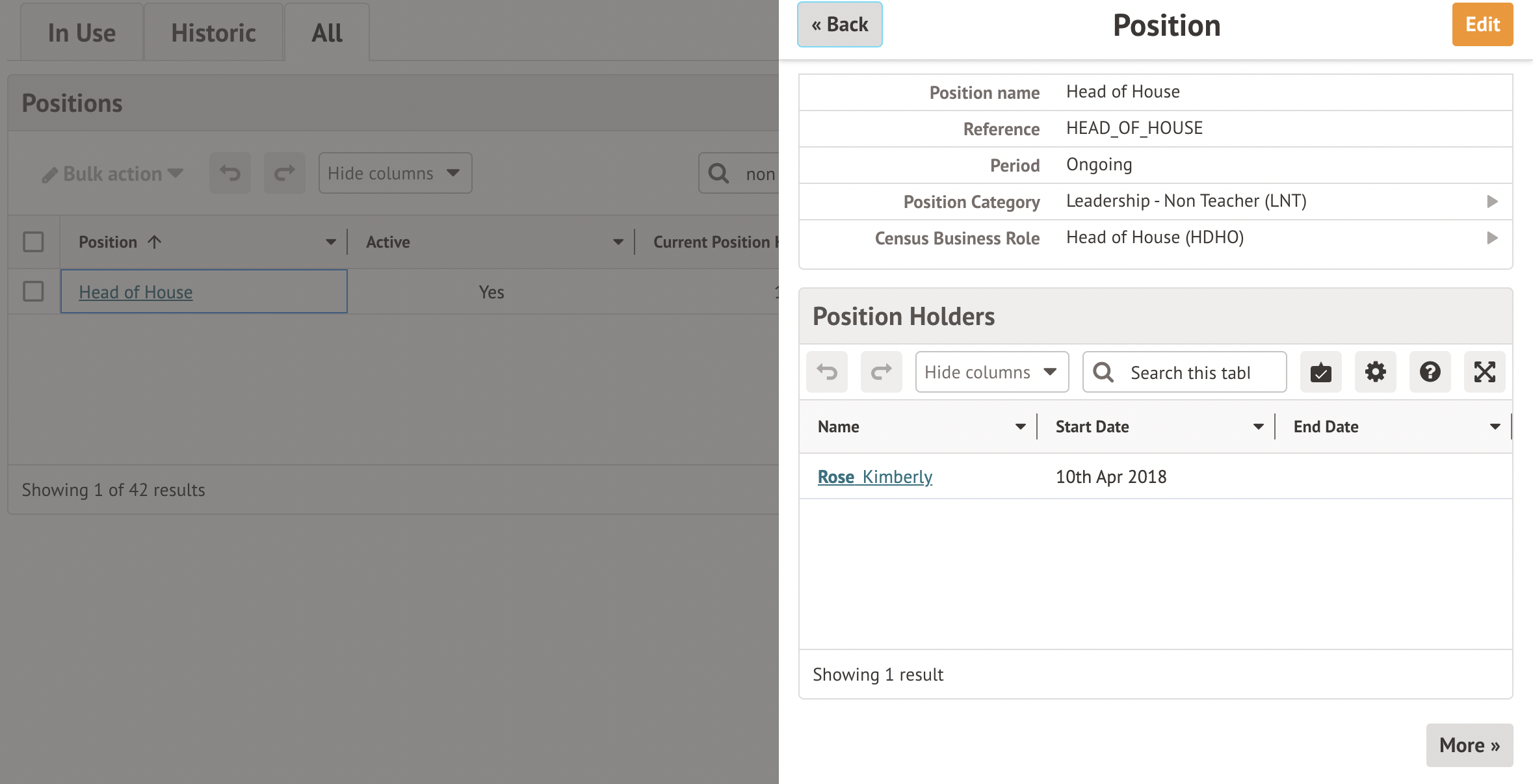Expand the Position Category row arrow

click(1492, 202)
